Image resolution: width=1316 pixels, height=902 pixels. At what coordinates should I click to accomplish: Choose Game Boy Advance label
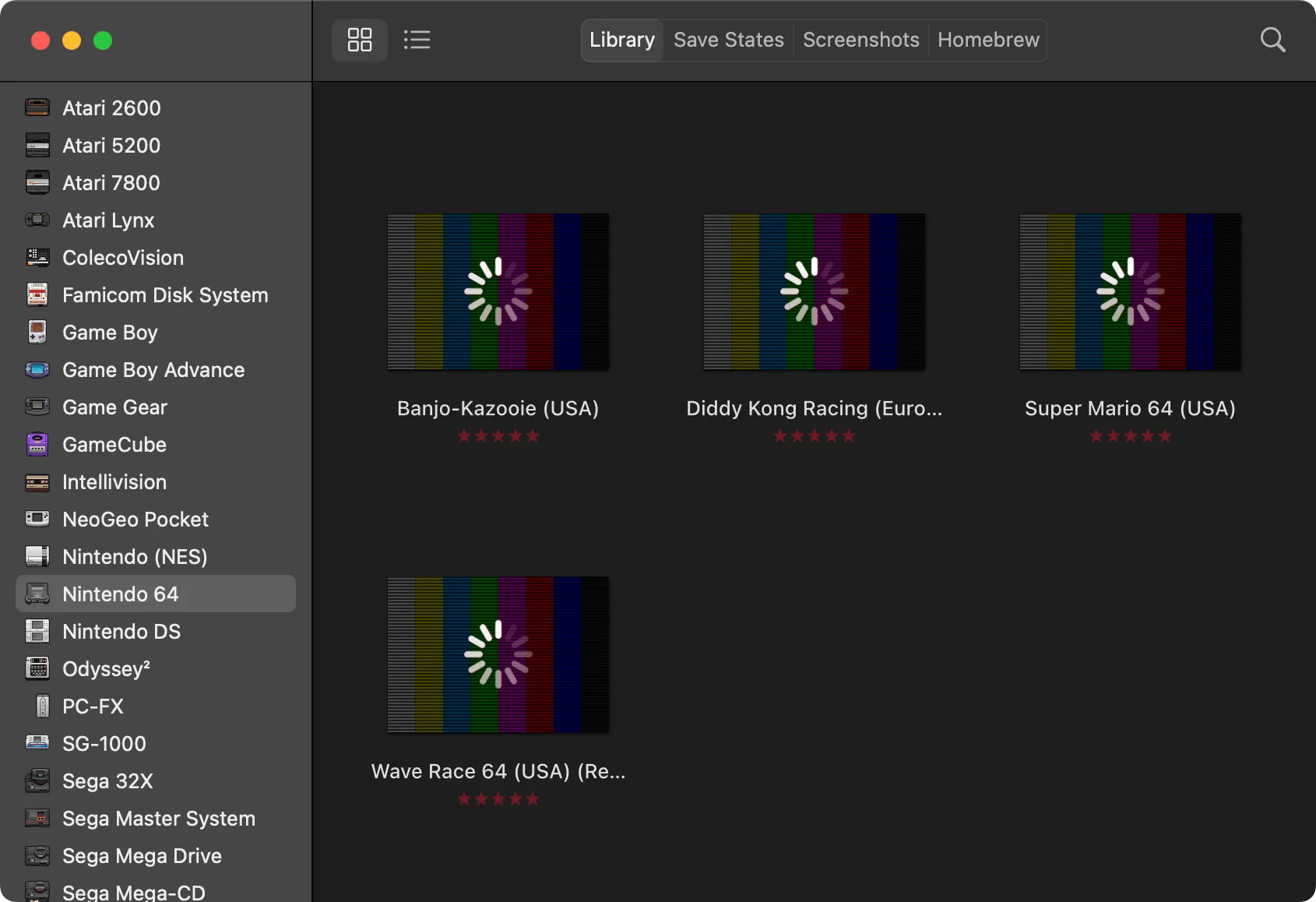153,370
